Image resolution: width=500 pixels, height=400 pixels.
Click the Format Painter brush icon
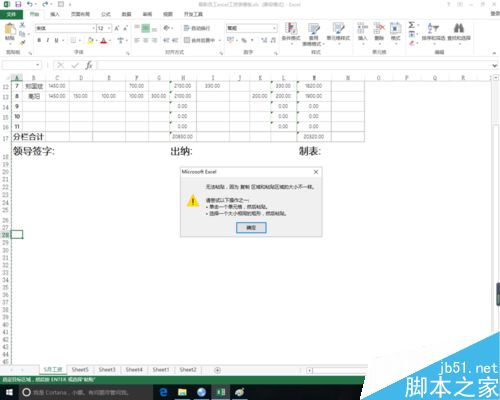(22, 43)
